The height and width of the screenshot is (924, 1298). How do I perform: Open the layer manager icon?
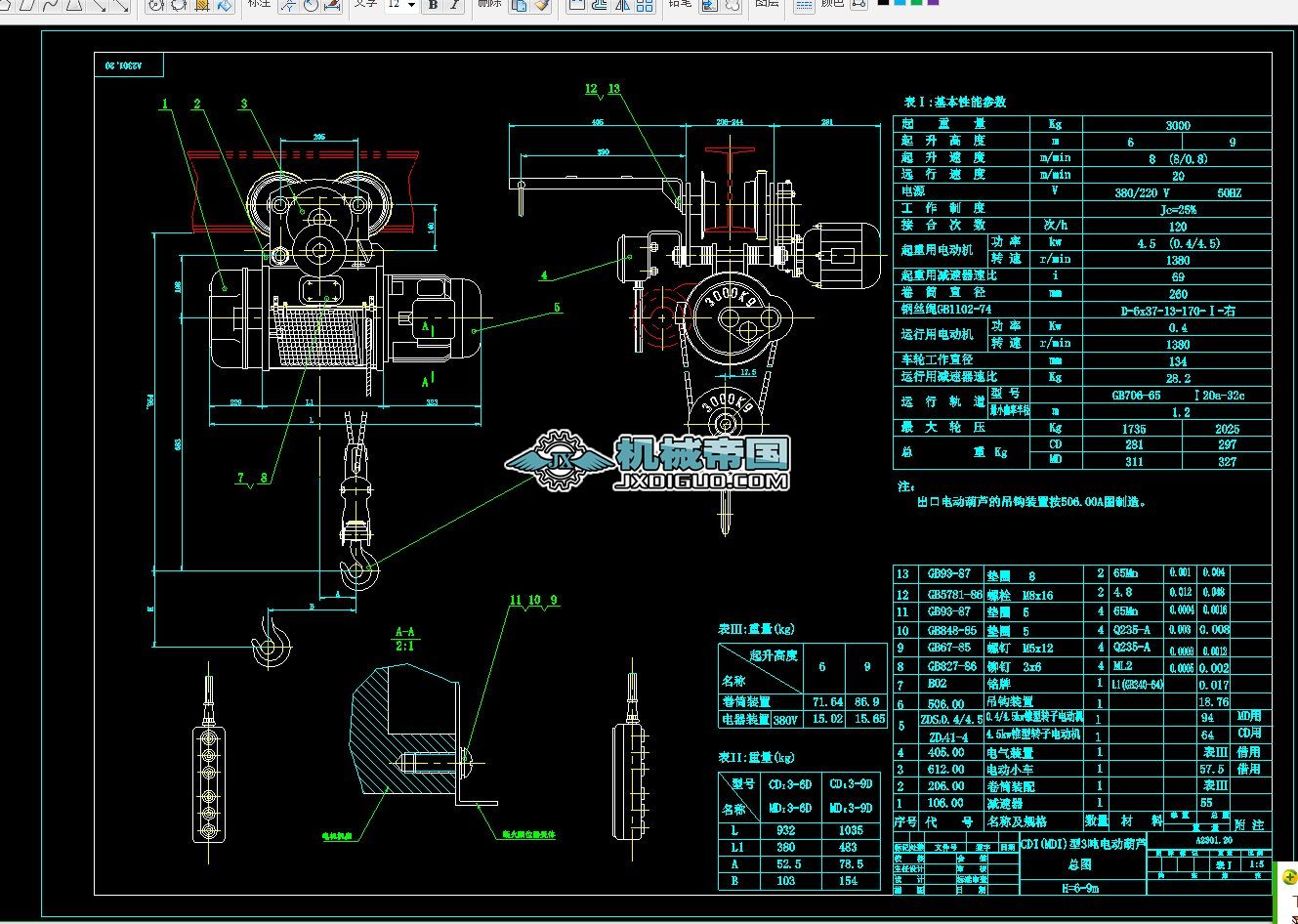tap(803, 5)
